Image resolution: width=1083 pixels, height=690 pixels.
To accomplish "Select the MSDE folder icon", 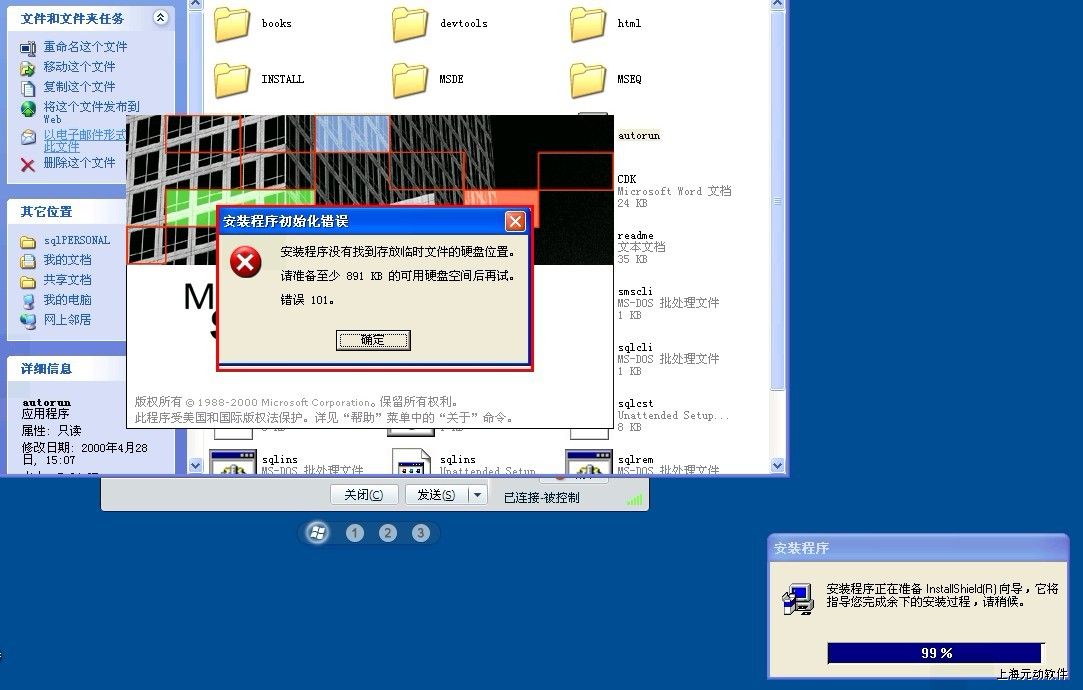I will click(410, 79).
